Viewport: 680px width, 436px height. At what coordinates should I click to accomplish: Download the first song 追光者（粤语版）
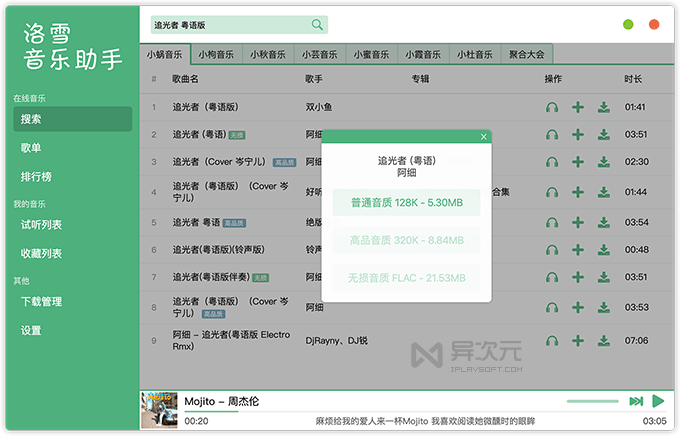pyautogui.click(x=604, y=107)
